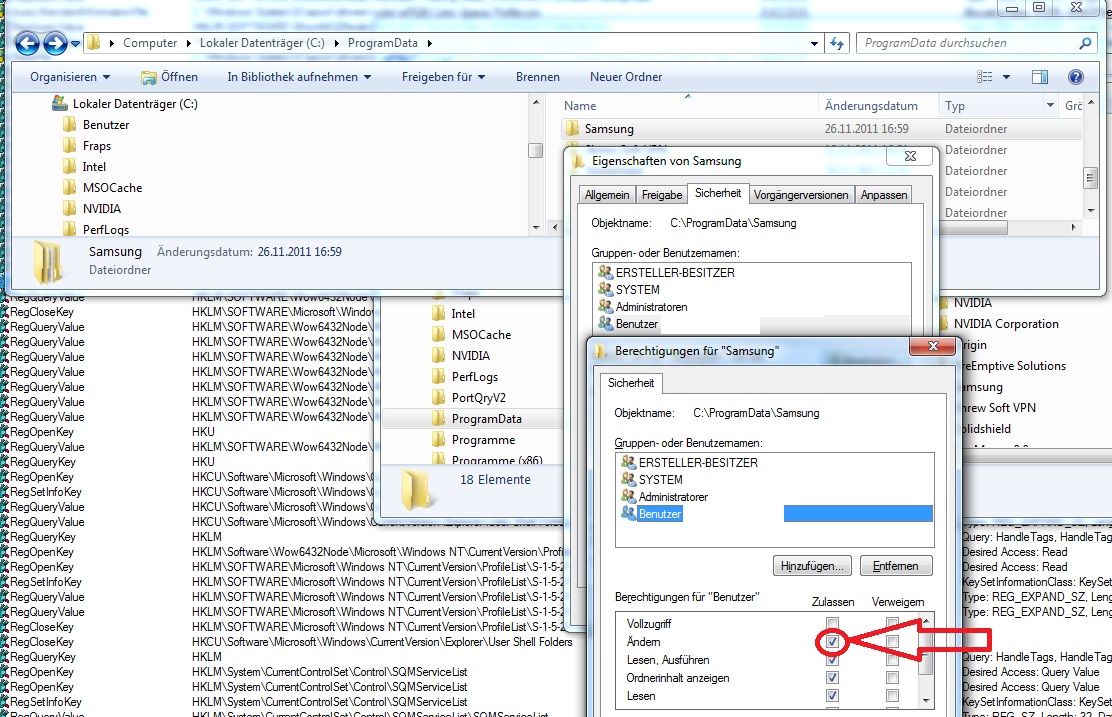Screen dimensions: 1112x717
Task: Check Vollzugriff Verweigern checkbox
Action: [x=892, y=623]
